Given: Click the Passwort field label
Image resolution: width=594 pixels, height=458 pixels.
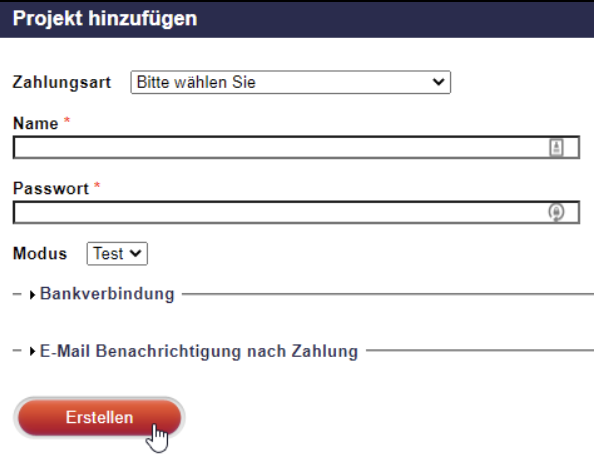Looking at the screenshot, I should [51, 188].
